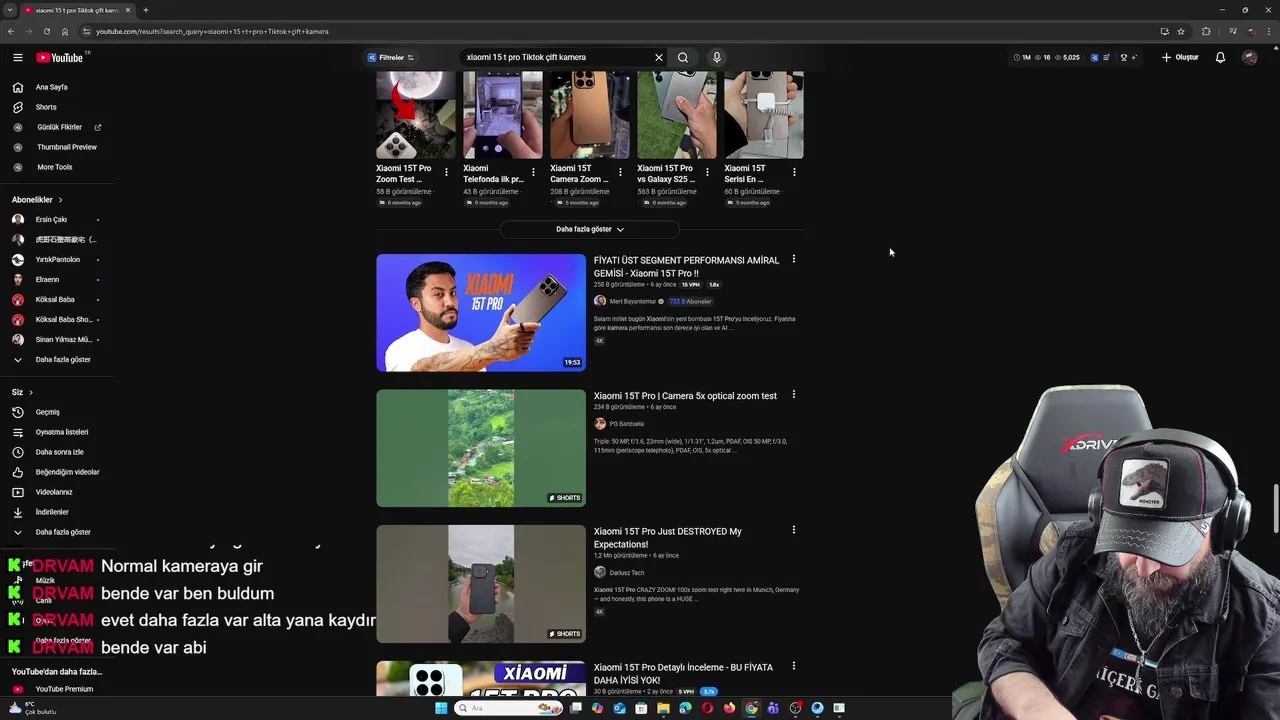The height and width of the screenshot is (720, 1280).
Task: Go back in the browser
Action: coord(11,31)
